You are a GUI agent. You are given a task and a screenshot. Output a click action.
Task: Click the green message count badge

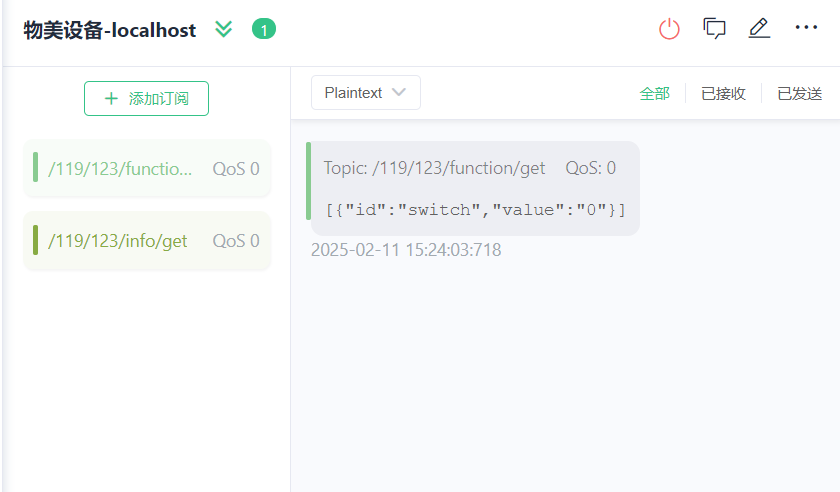(x=263, y=30)
